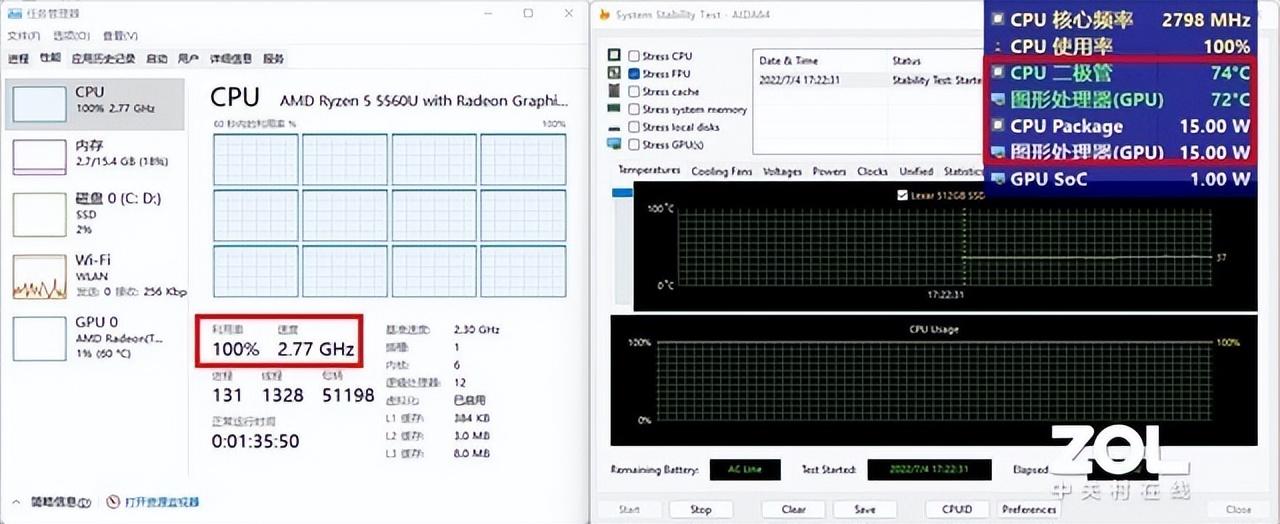
Task: Switch to 服务 tab in Task Manager
Action: coord(273,59)
